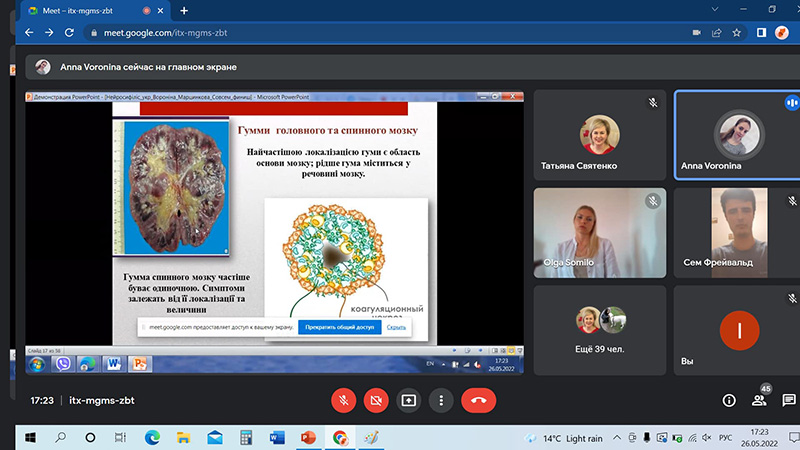Screen dimensions: 800x450
Task: Toggle the Chrome side panel
Action: point(761,32)
